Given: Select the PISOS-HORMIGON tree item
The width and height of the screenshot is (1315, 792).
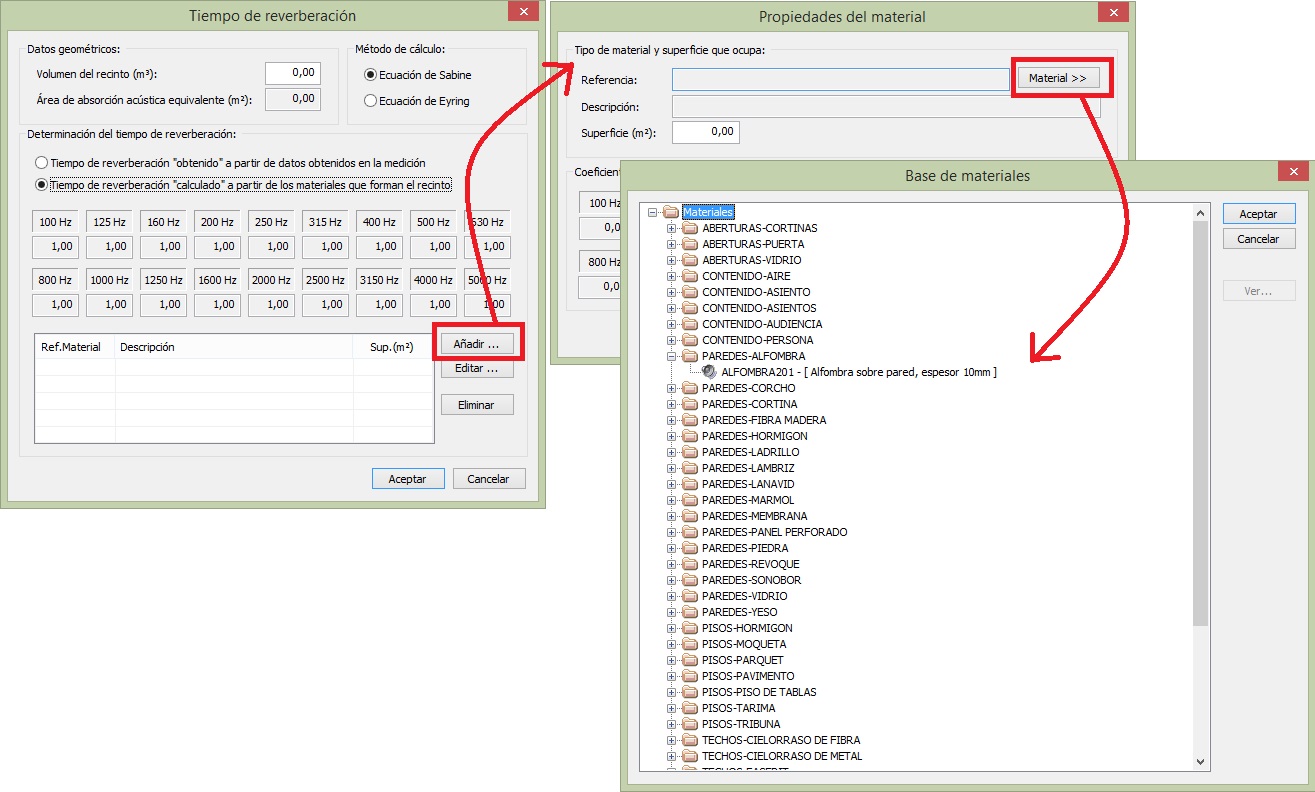Looking at the screenshot, I should coord(747,628).
